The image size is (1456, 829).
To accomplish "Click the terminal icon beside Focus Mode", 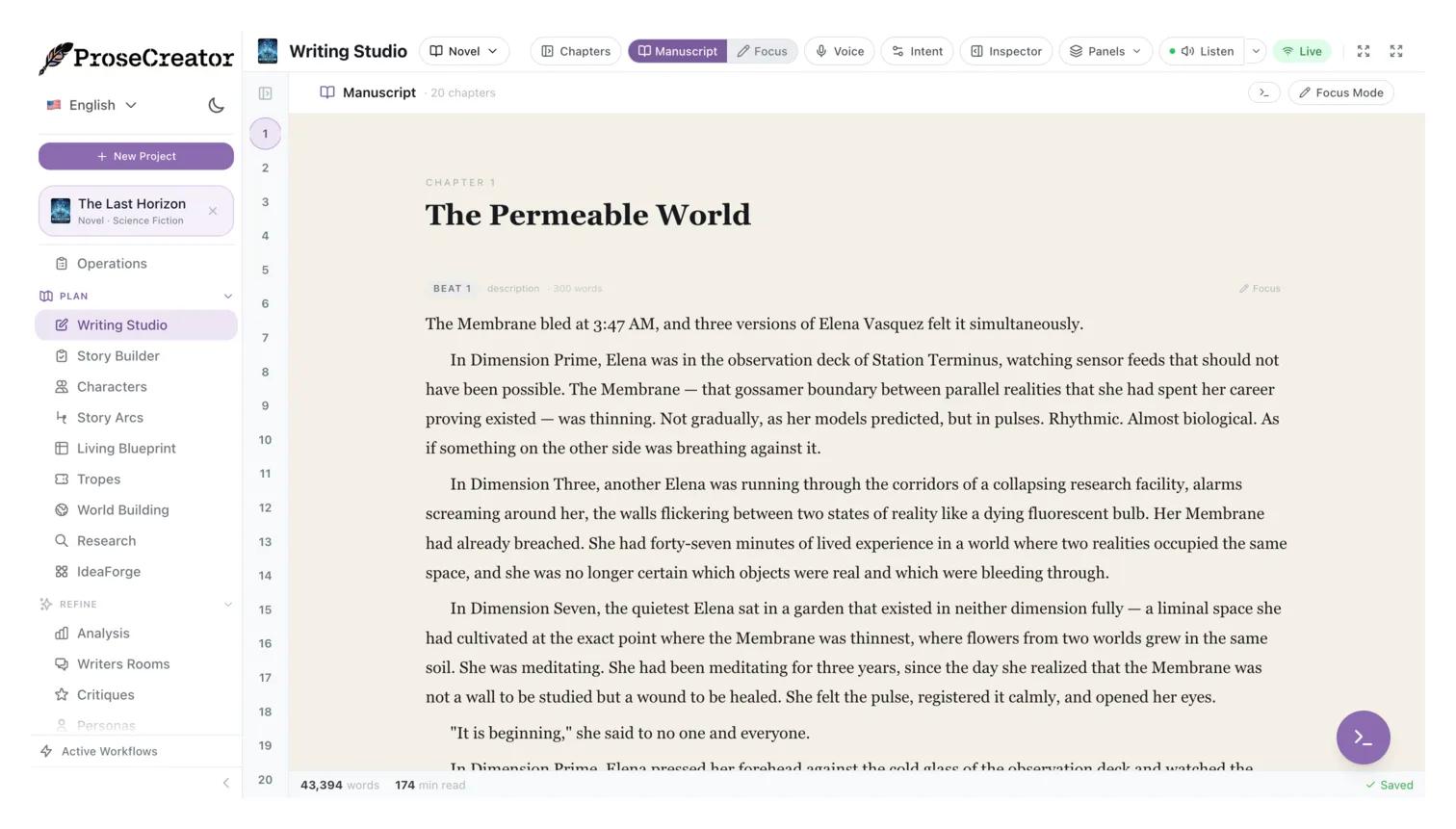I will (1263, 92).
